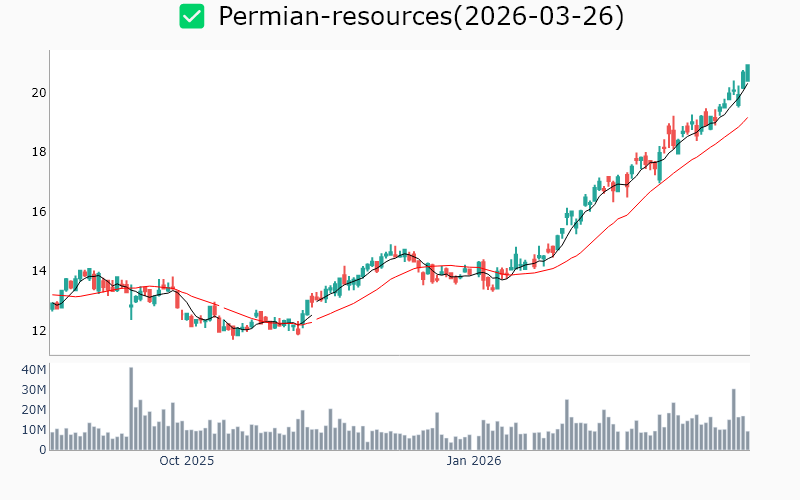Screen dimensions: 800x500
Task: Click the 30M volume axis label
Action: click(34, 390)
